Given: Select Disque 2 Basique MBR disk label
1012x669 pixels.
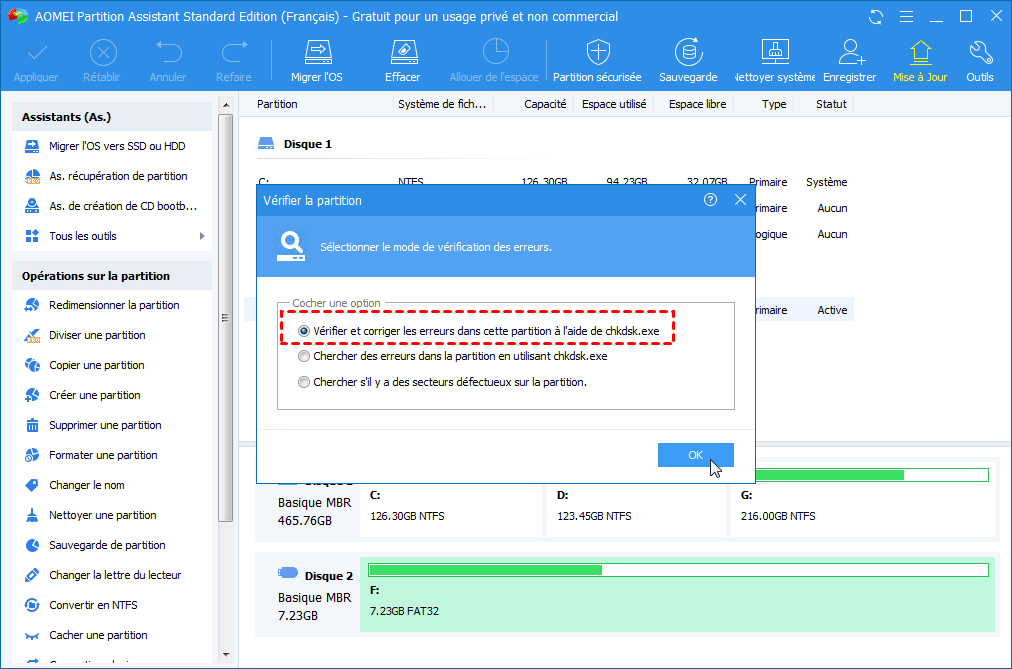Looking at the screenshot, I should (315, 595).
